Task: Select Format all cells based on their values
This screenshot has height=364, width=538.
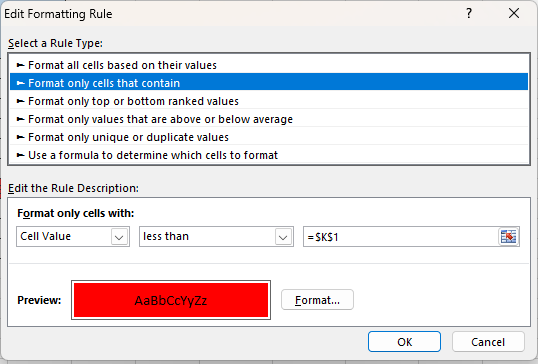Action: coord(269,65)
